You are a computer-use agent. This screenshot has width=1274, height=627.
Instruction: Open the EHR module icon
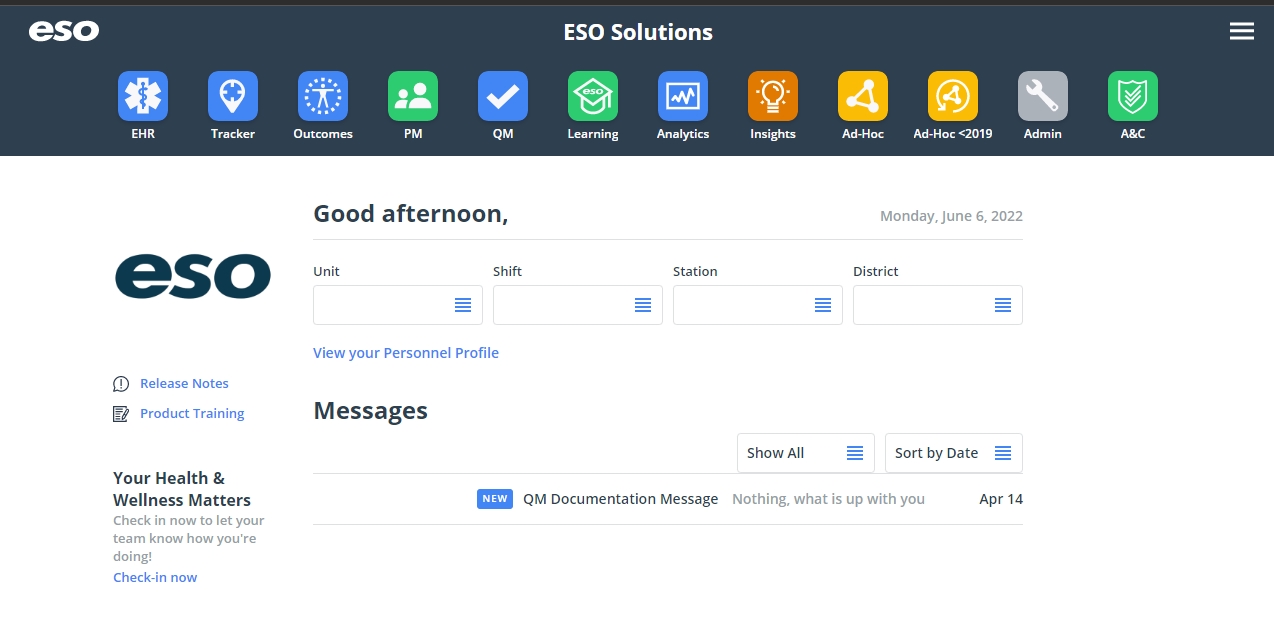(x=143, y=96)
